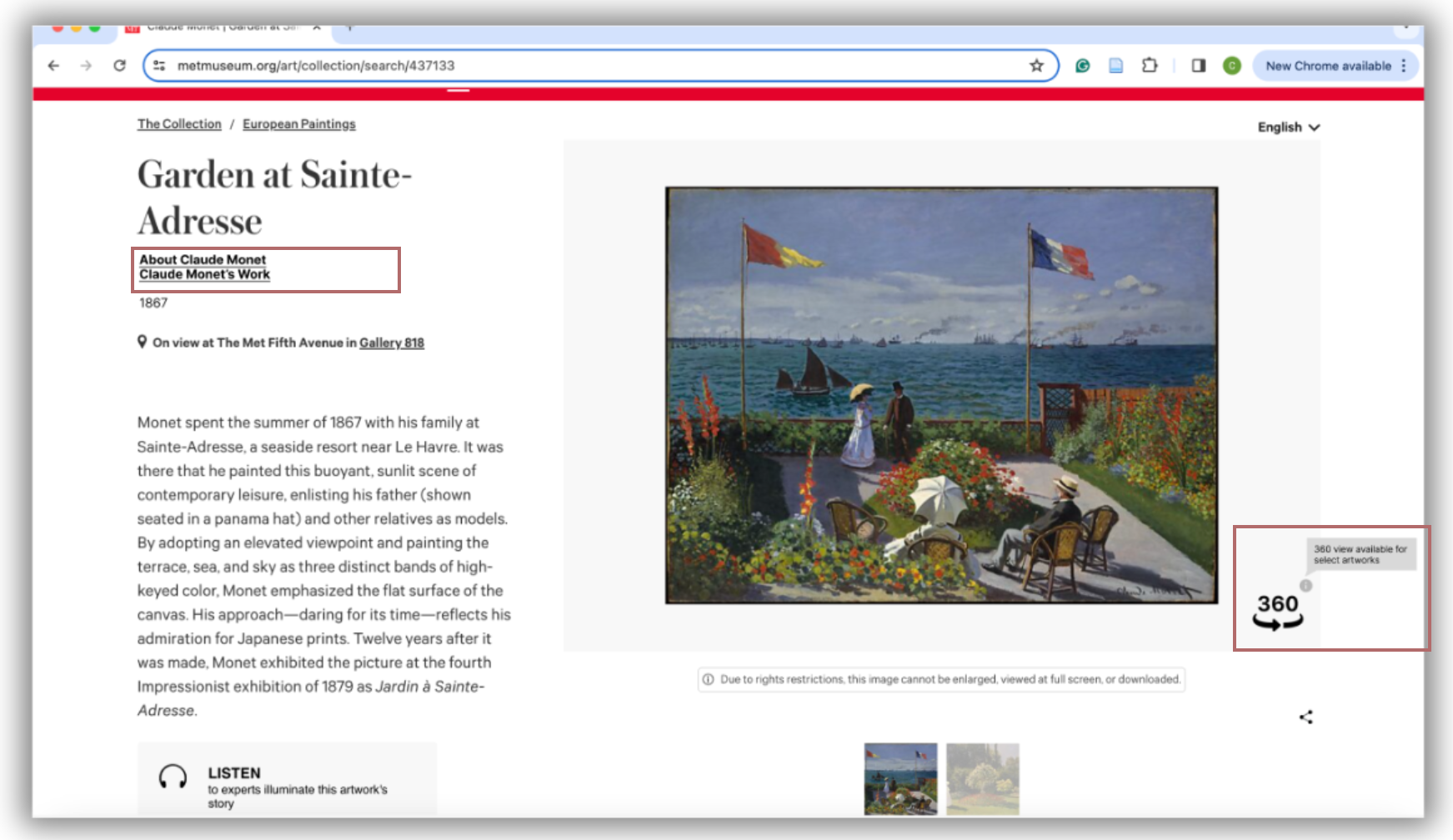Open a new browser tab

[350, 27]
